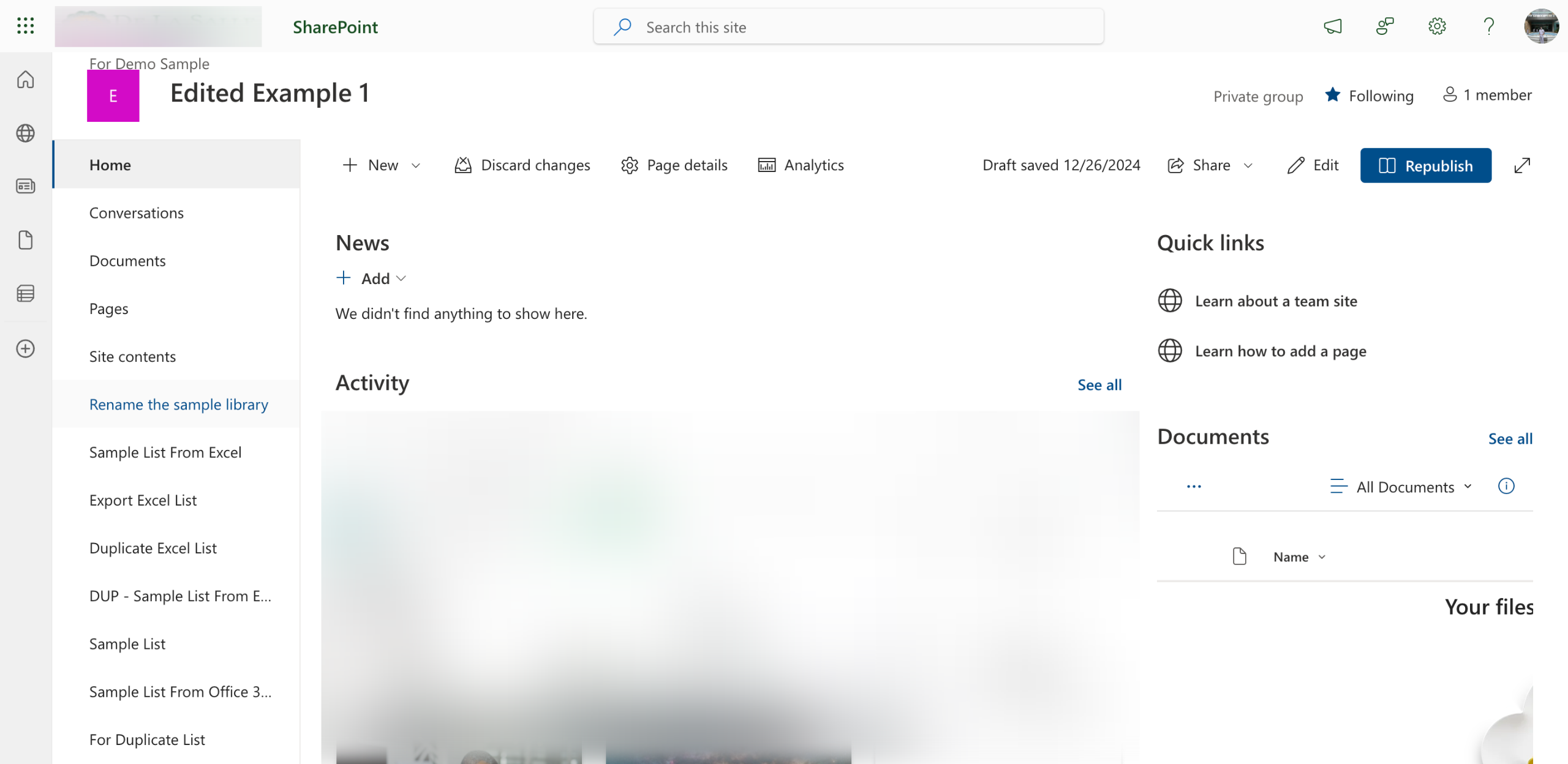Click the Home icon in left rail
The width and height of the screenshot is (1568, 764).
25,80
